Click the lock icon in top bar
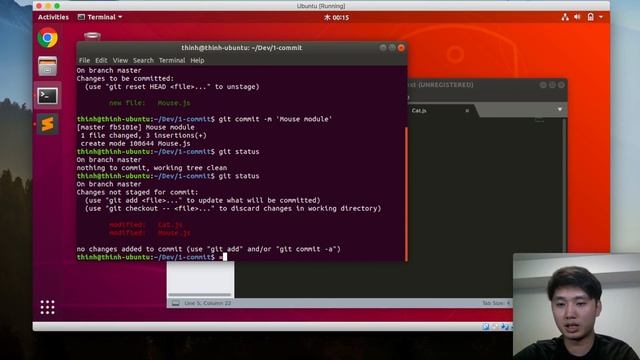This screenshot has height=360, width=640. tap(591, 17)
